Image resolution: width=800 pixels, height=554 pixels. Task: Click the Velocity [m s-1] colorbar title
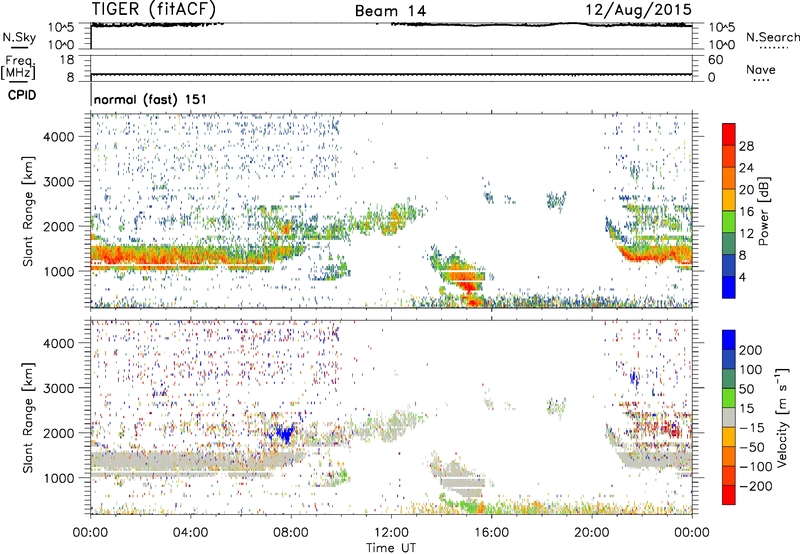coord(782,417)
